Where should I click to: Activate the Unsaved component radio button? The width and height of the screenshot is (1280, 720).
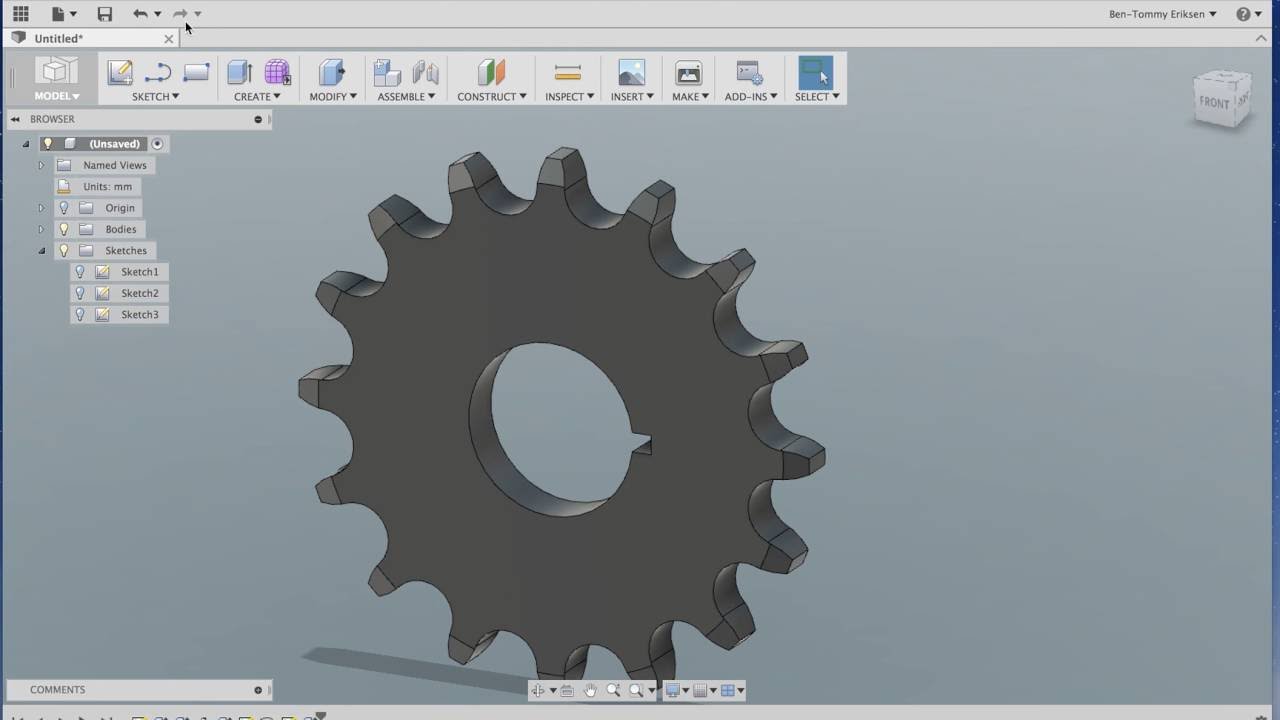pos(157,144)
